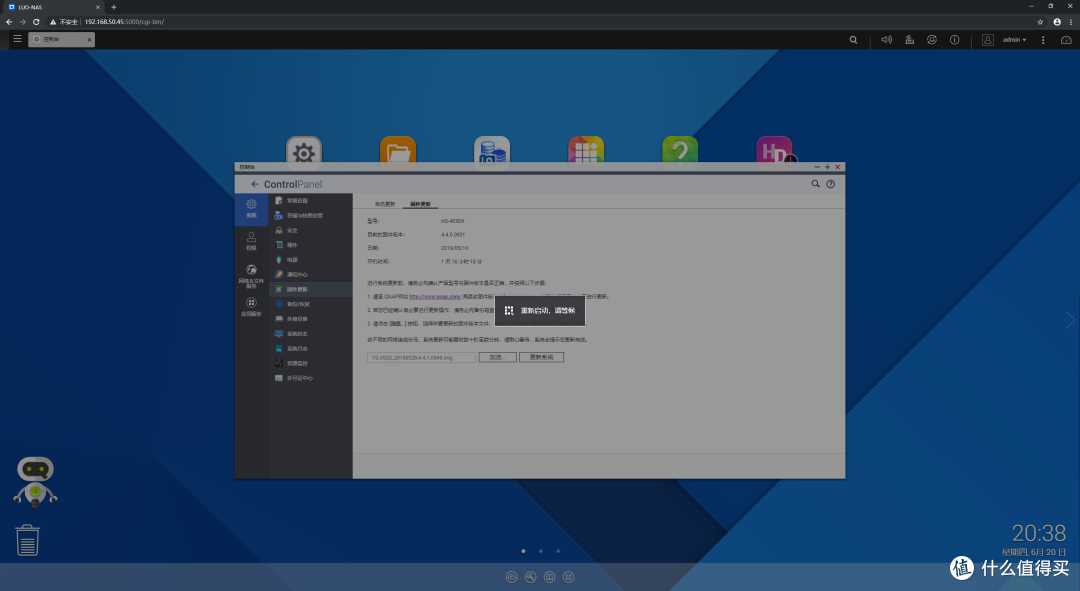The image size is (1080, 591).
Task: Expand the admin account dropdown
Action: pos(1015,40)
